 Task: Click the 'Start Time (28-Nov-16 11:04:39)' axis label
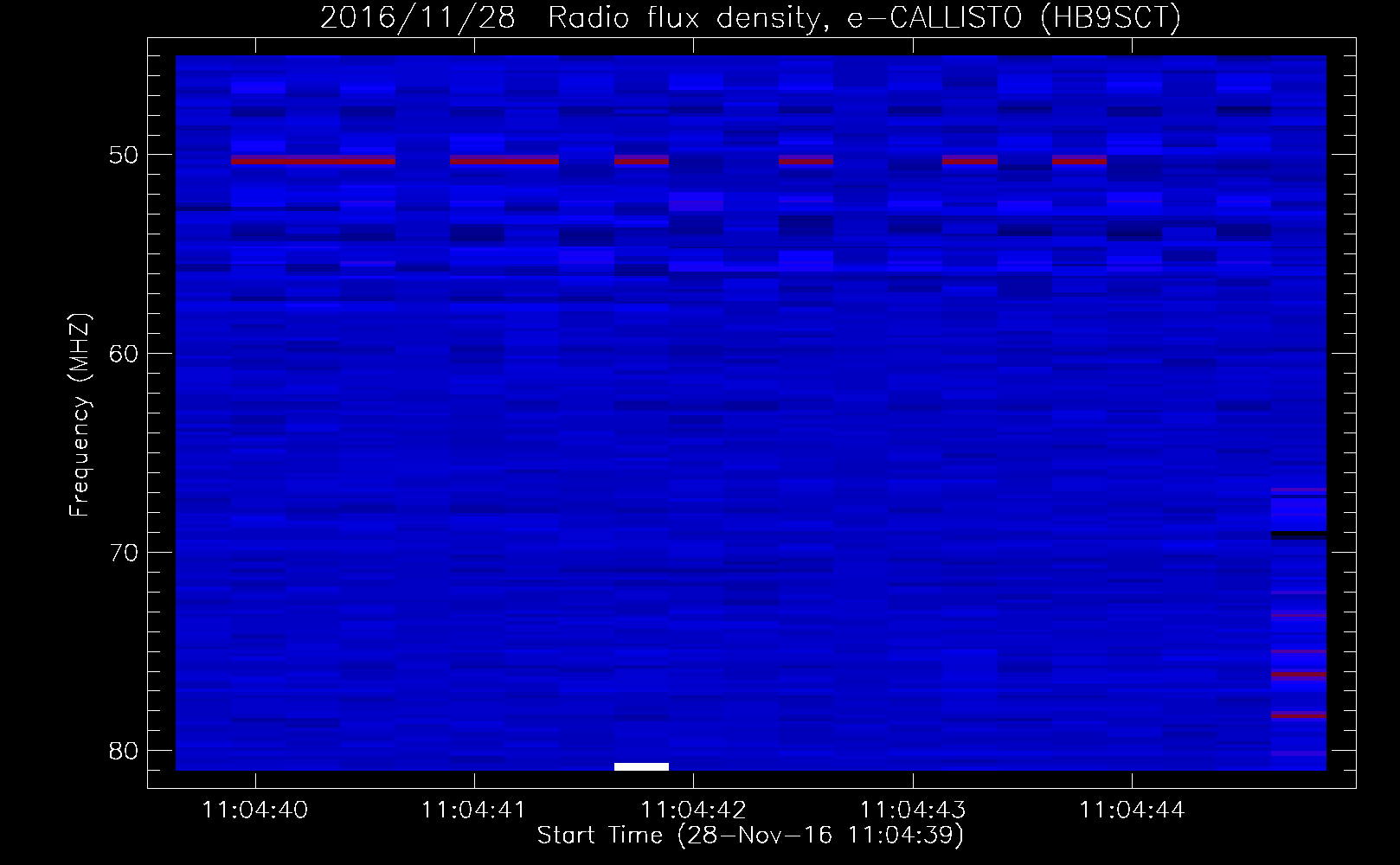pyautogui.click(x=750, y=836)
